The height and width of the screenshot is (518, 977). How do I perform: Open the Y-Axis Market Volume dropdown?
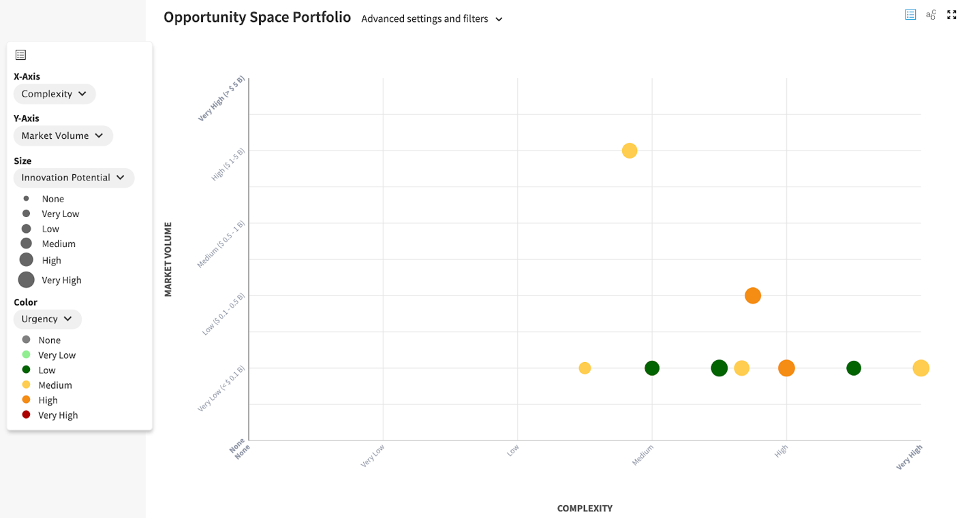(x=63, y=136)
